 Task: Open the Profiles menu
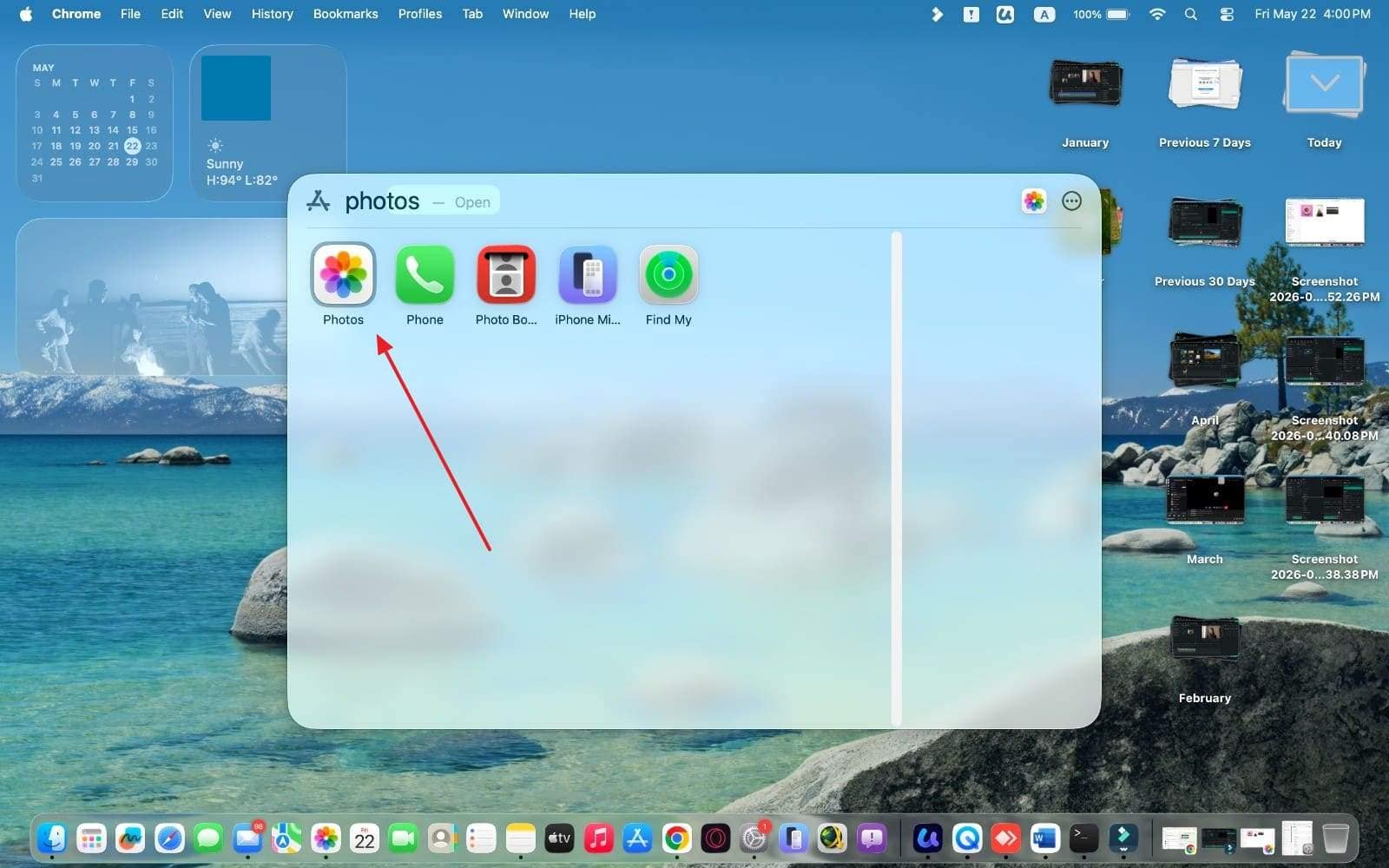coord(420,14)
